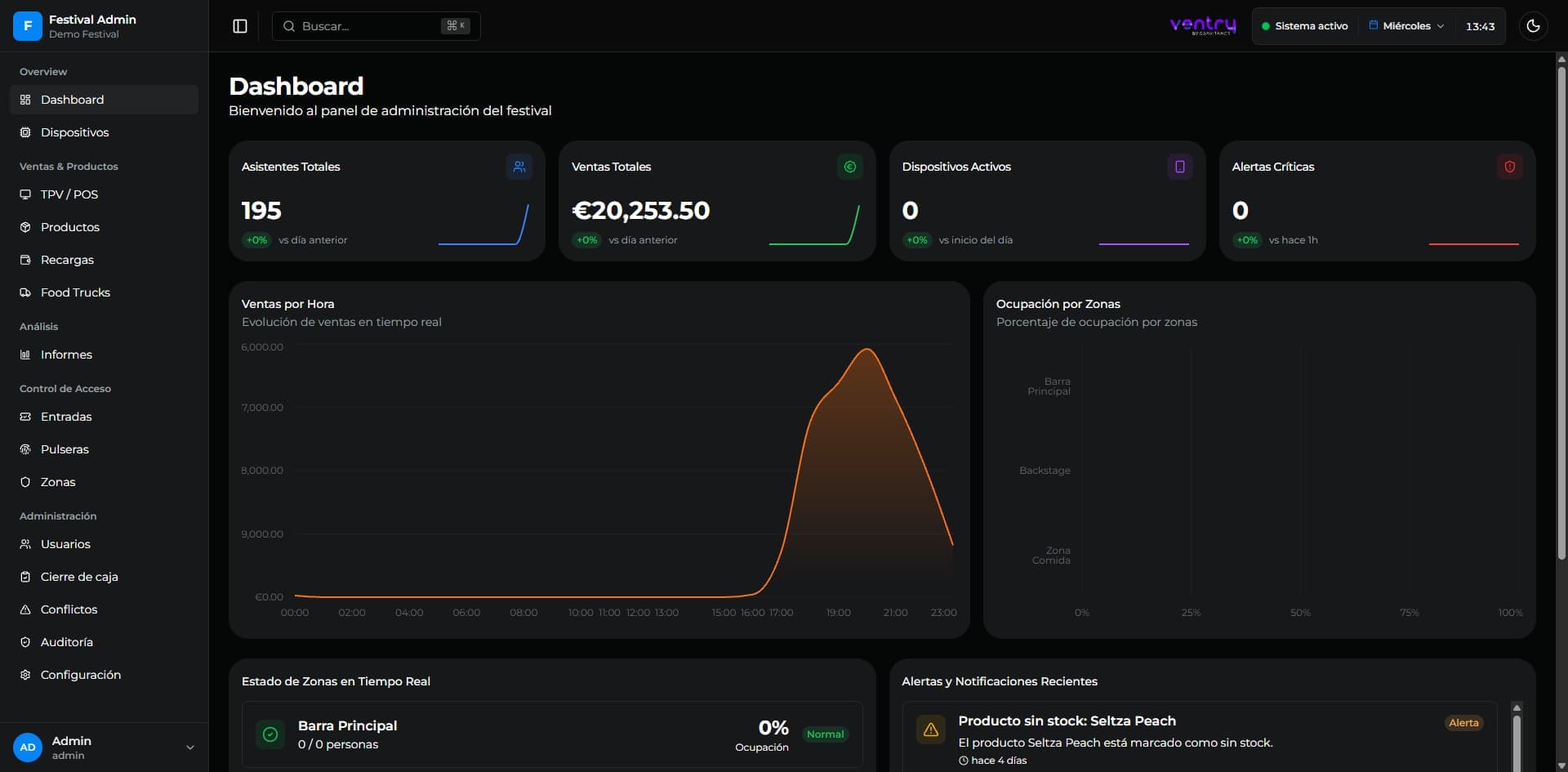Open Configuración settings
The image size is (1568, 772).
(104, 675)
